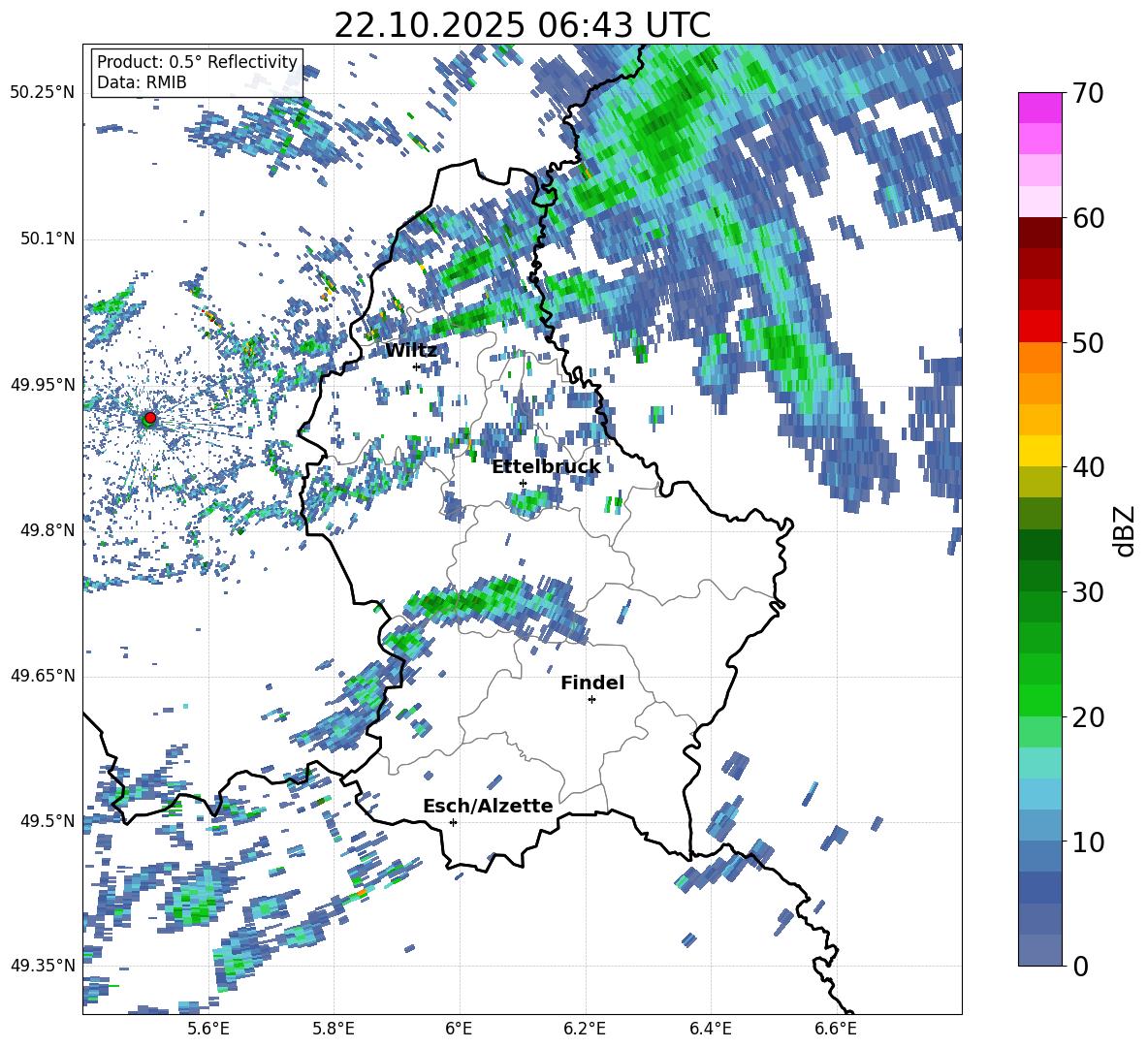Click the 6°E longitude label

(x=459, y=1029)
